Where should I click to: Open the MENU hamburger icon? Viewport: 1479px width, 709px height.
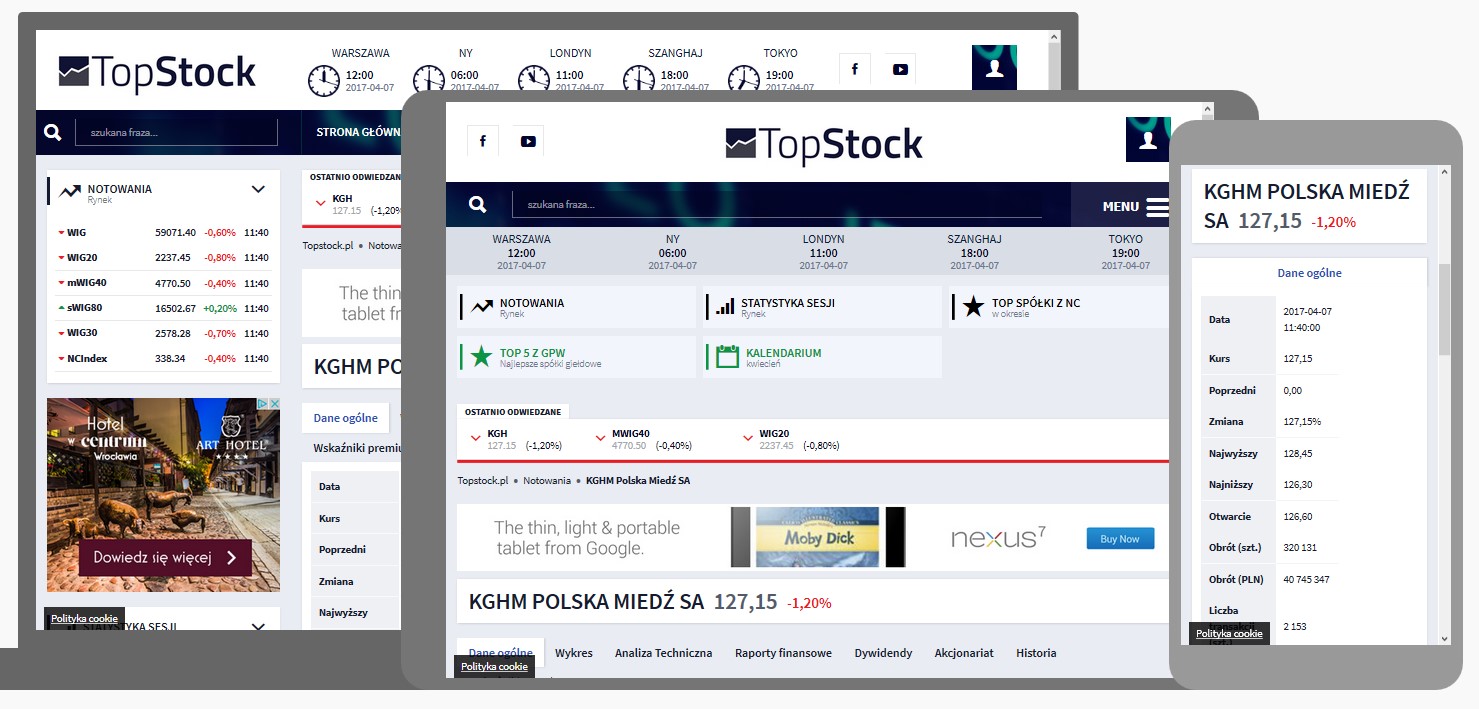(x=1156, y=207)
